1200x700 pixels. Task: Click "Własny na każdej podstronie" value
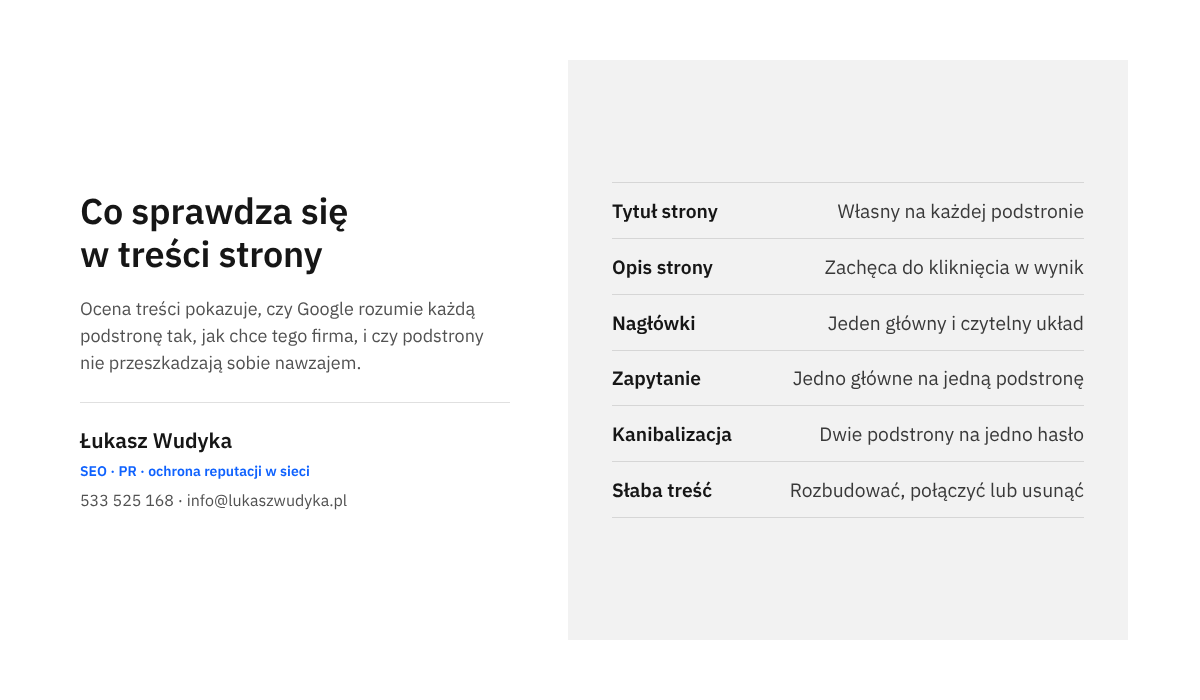(960, 212)
